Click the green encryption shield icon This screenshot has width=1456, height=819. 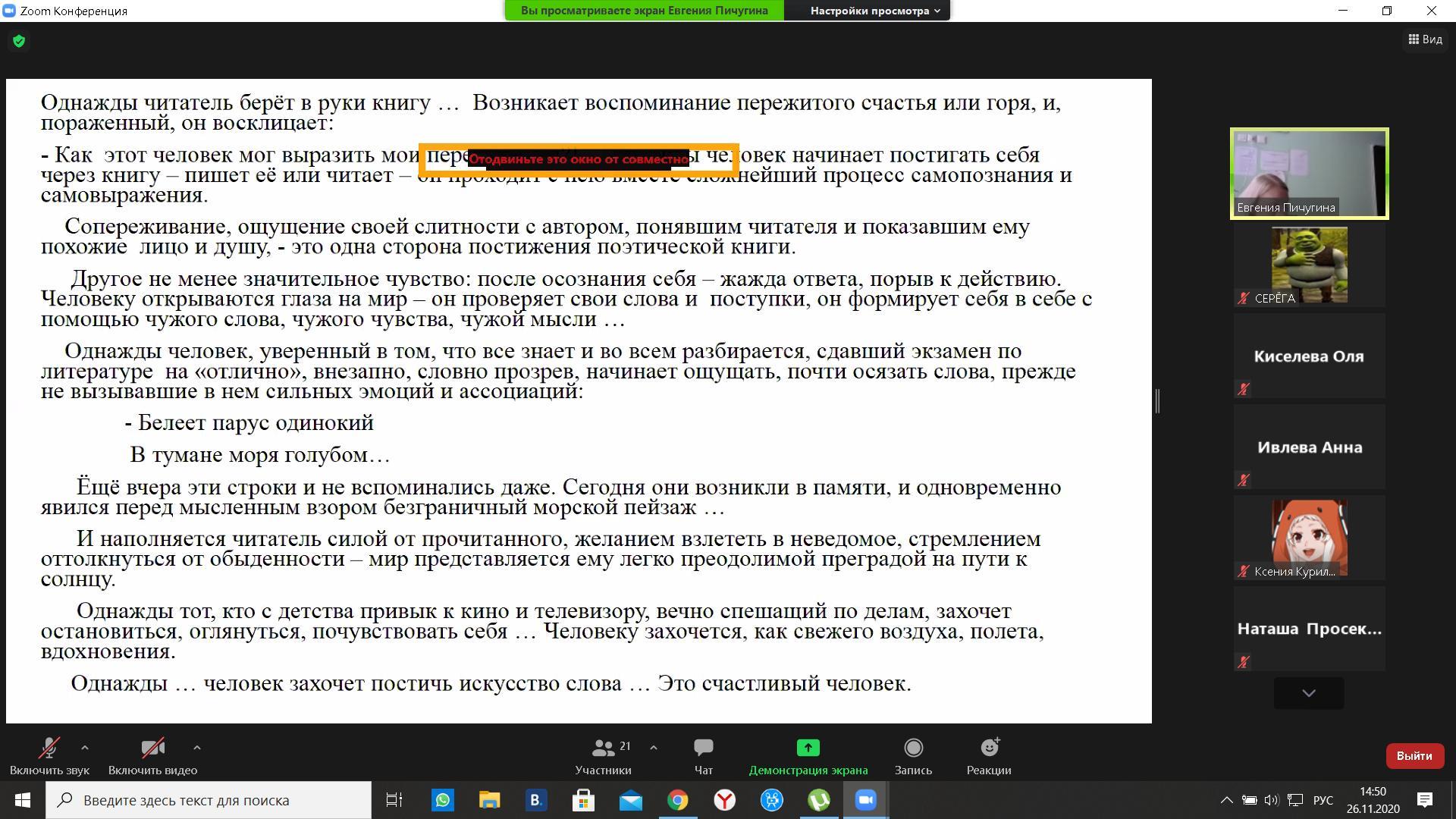click(x=19, y=41)
